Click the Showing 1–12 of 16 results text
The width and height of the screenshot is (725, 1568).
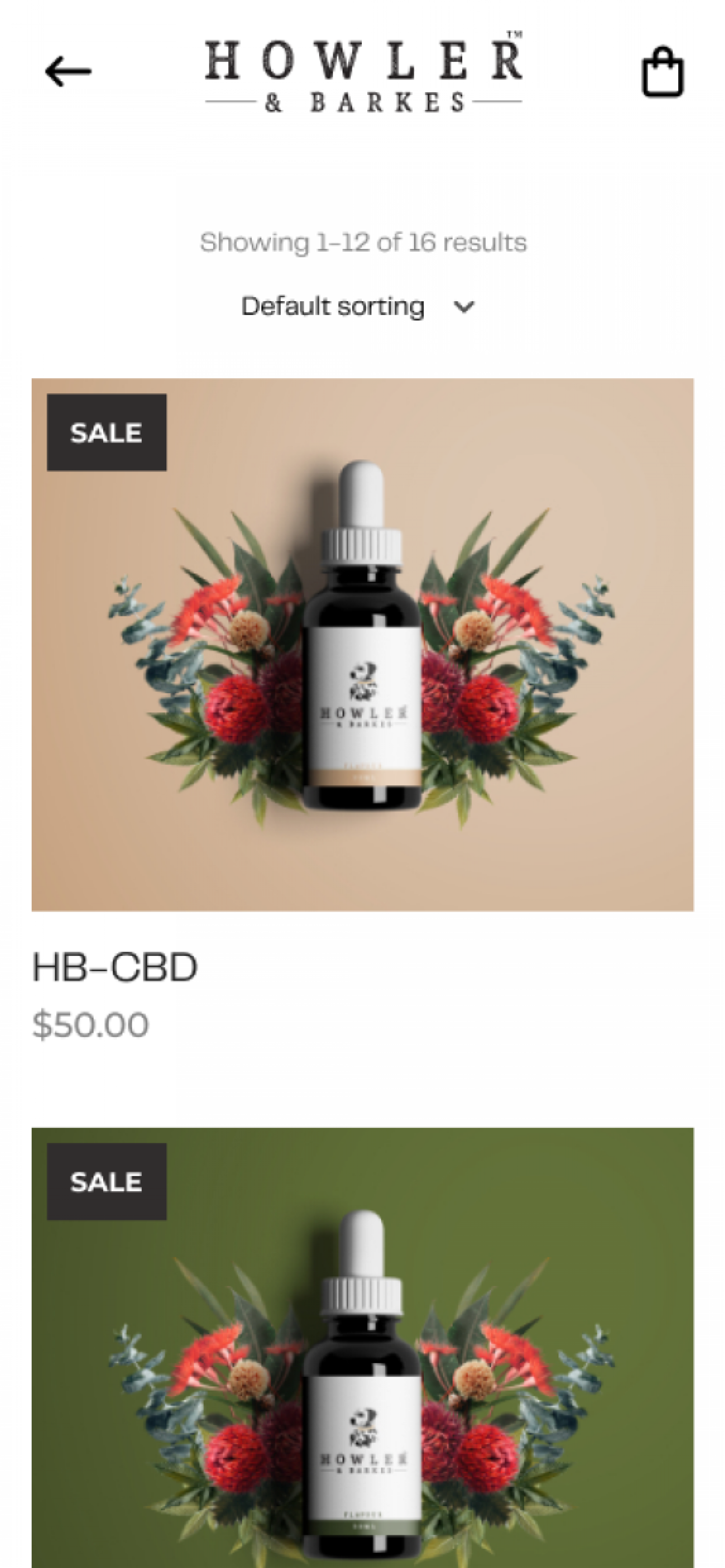coord(363,242)
